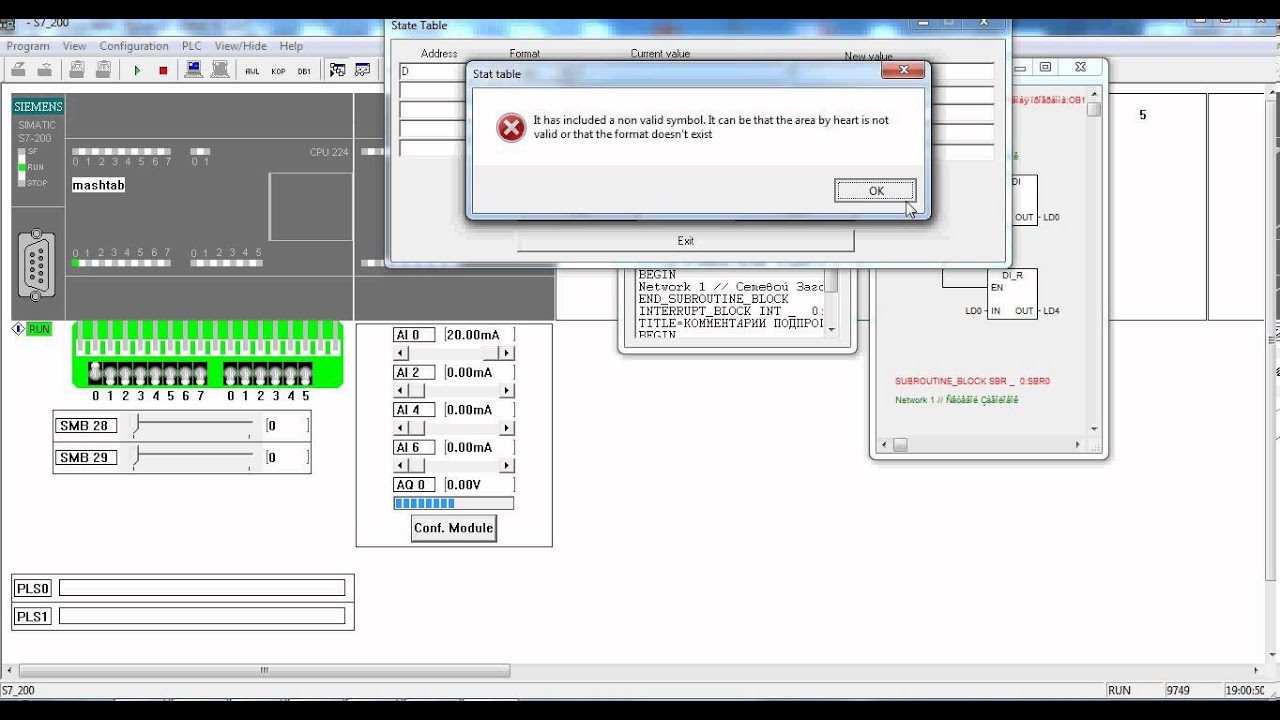Click the right scroll arrow in KOP window
1280x720 pixels.
click(1078, 445)
